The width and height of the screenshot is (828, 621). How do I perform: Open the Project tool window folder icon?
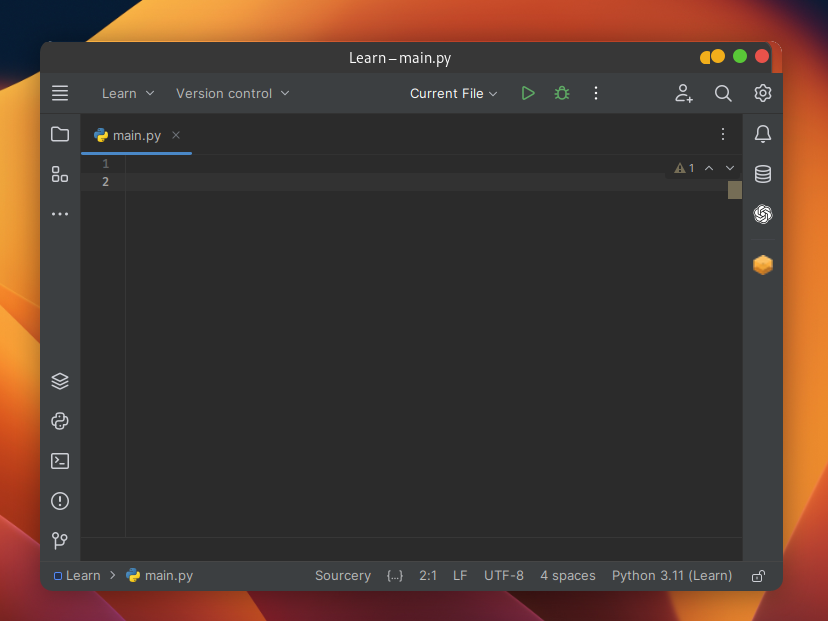60,134
